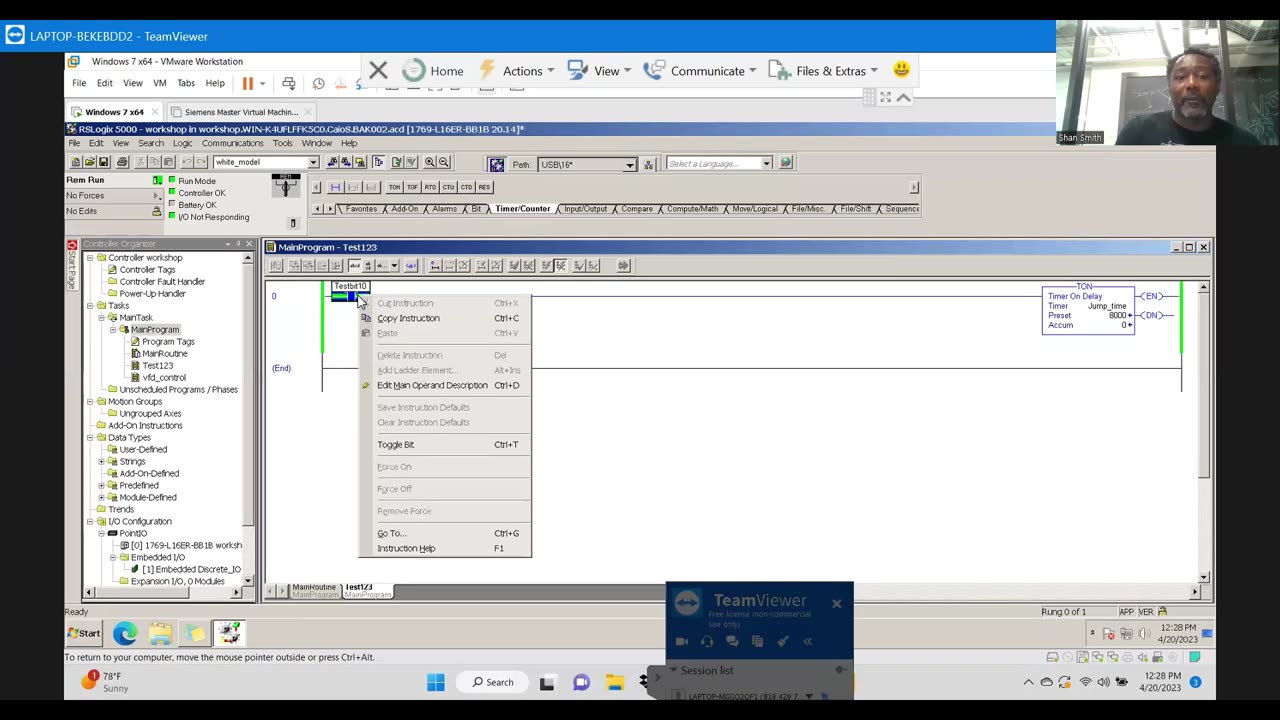Click the Print icon in RSLogix toolbar
The image size is (1280, 720).
click(x=122, y=162)
